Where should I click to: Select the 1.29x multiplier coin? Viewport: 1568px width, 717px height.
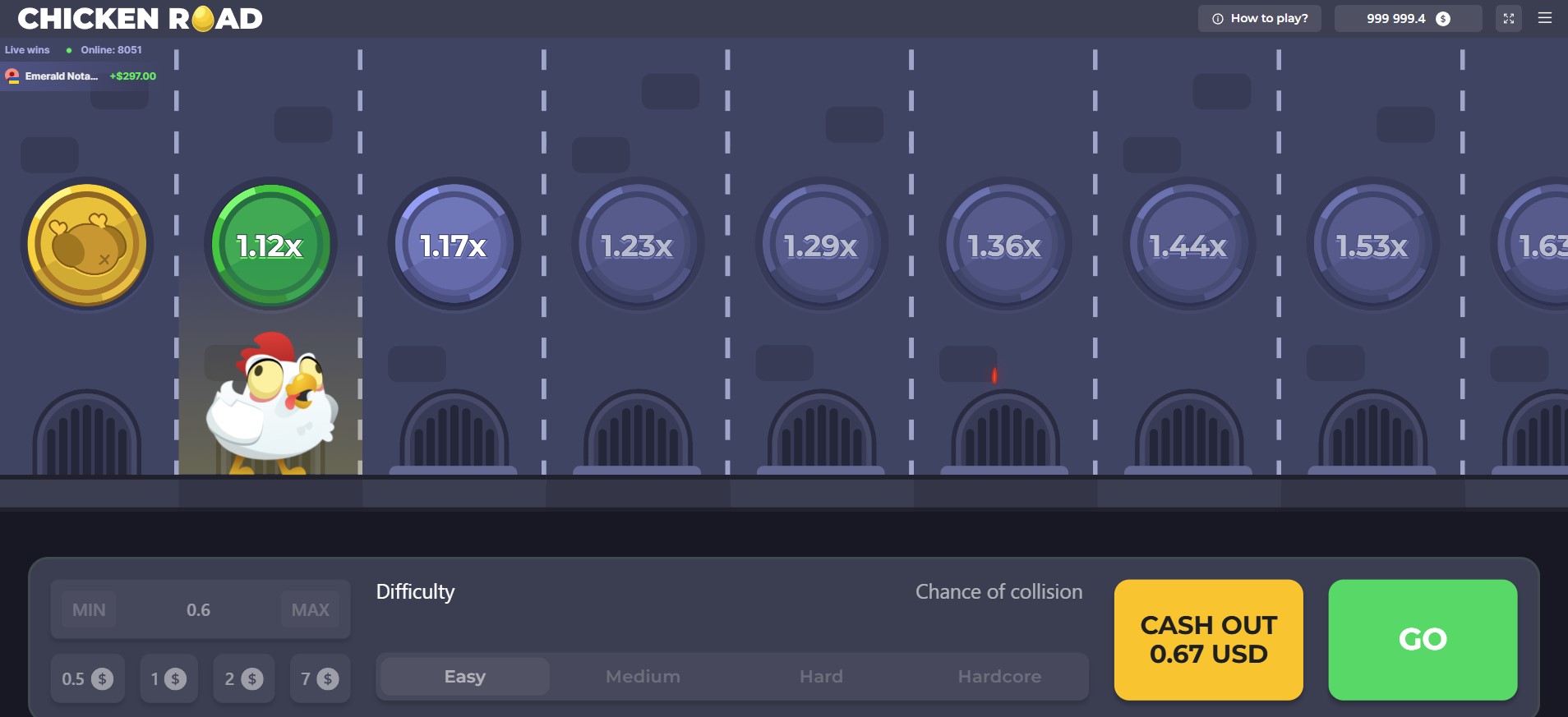(822, 244)
